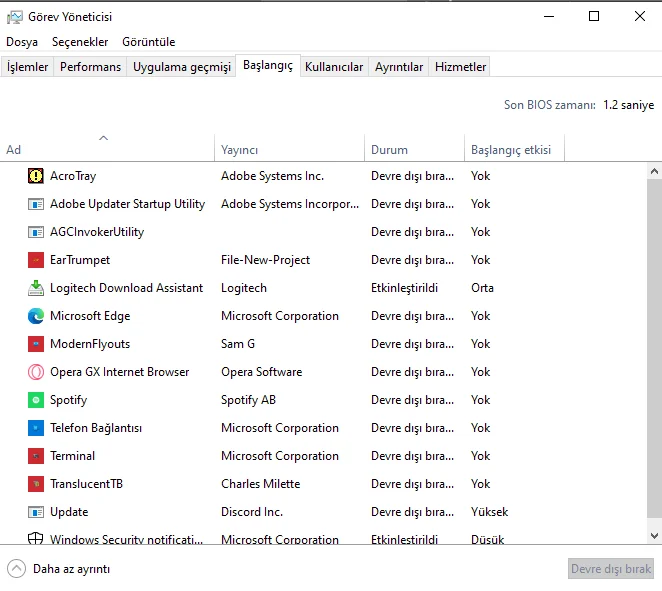Screen dimensions: 662x591
Task: Click the Orta startup impact value
Action: (x=482, y=287)
